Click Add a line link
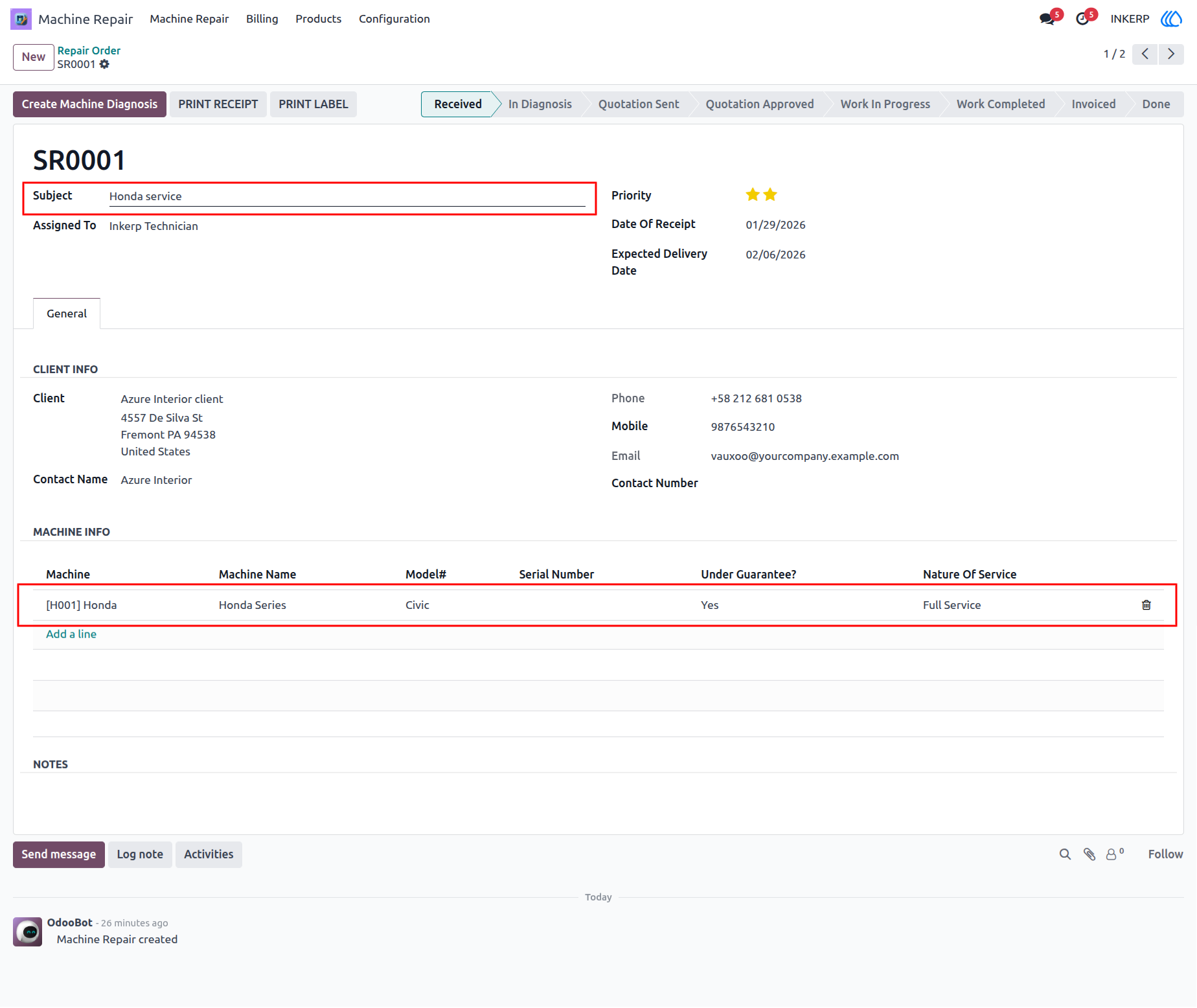The height and width of the screenshot is (1008, 1197). 71,634
